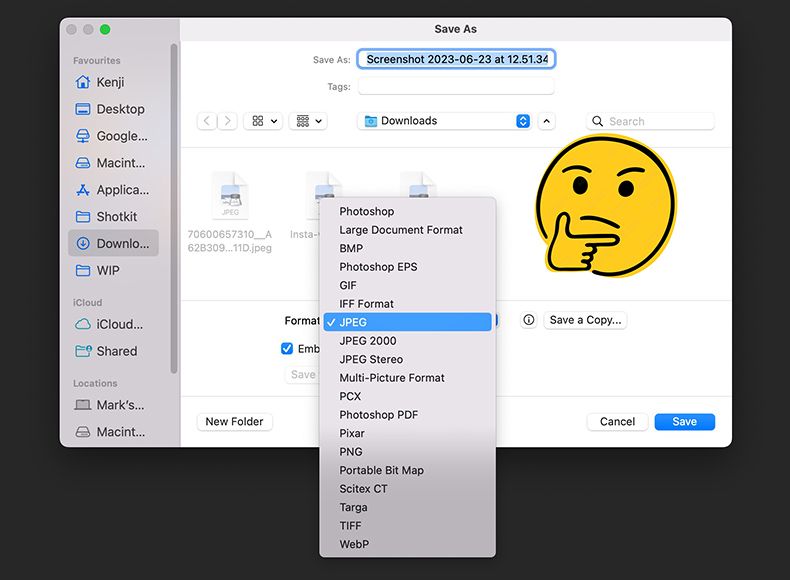Click the green zoom window button
The height and width of the screenshot is (580, 790).
click(105, 29)
